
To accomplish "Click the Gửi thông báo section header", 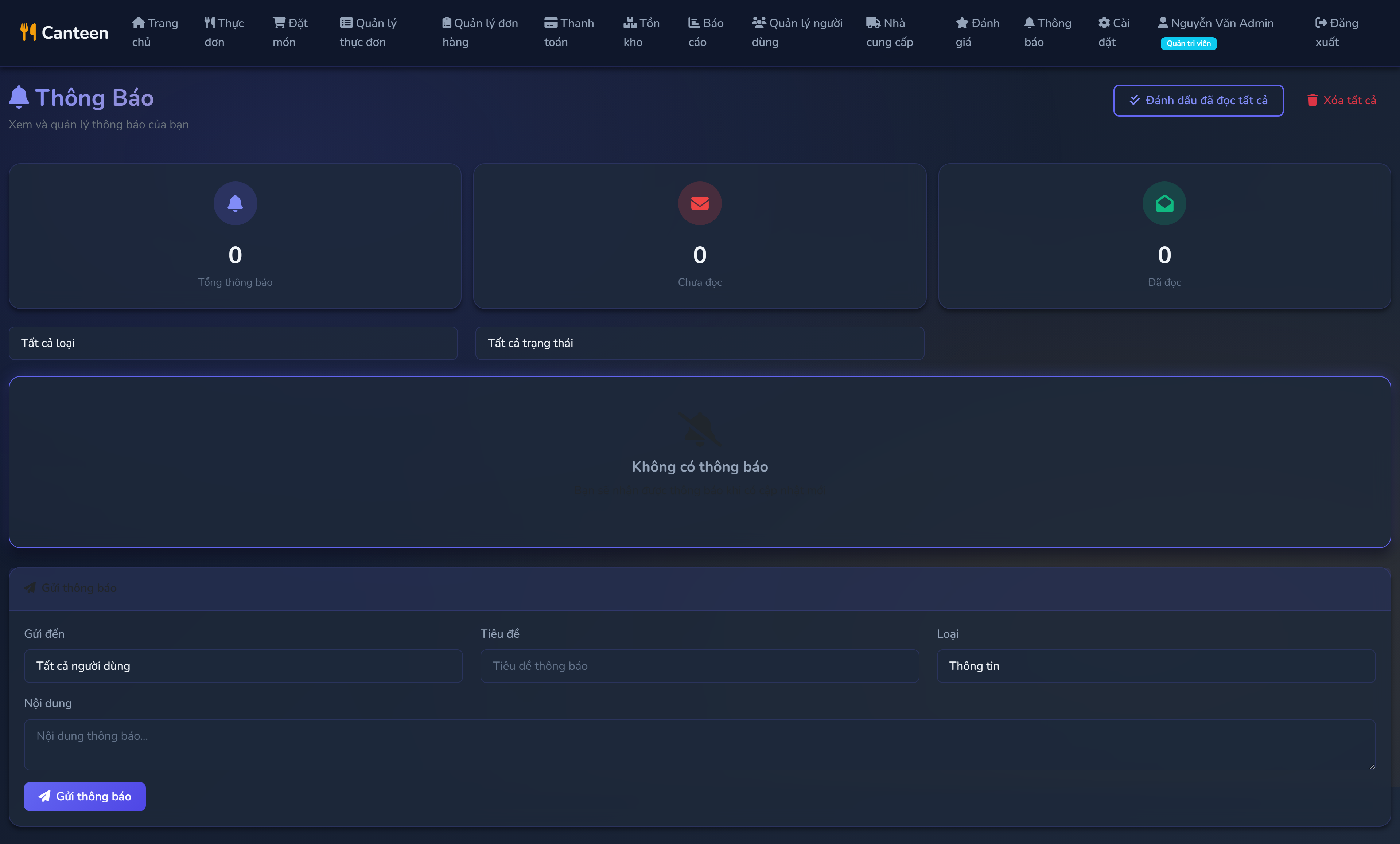I will click(x=699, y=589).
